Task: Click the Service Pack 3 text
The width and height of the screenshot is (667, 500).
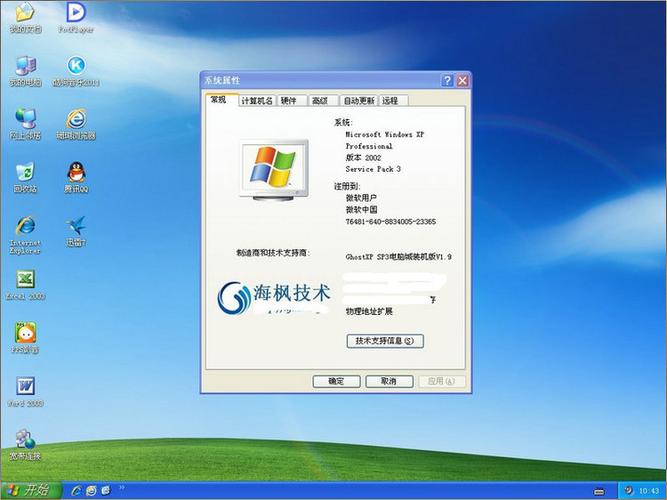Action: tap(373, 169)
